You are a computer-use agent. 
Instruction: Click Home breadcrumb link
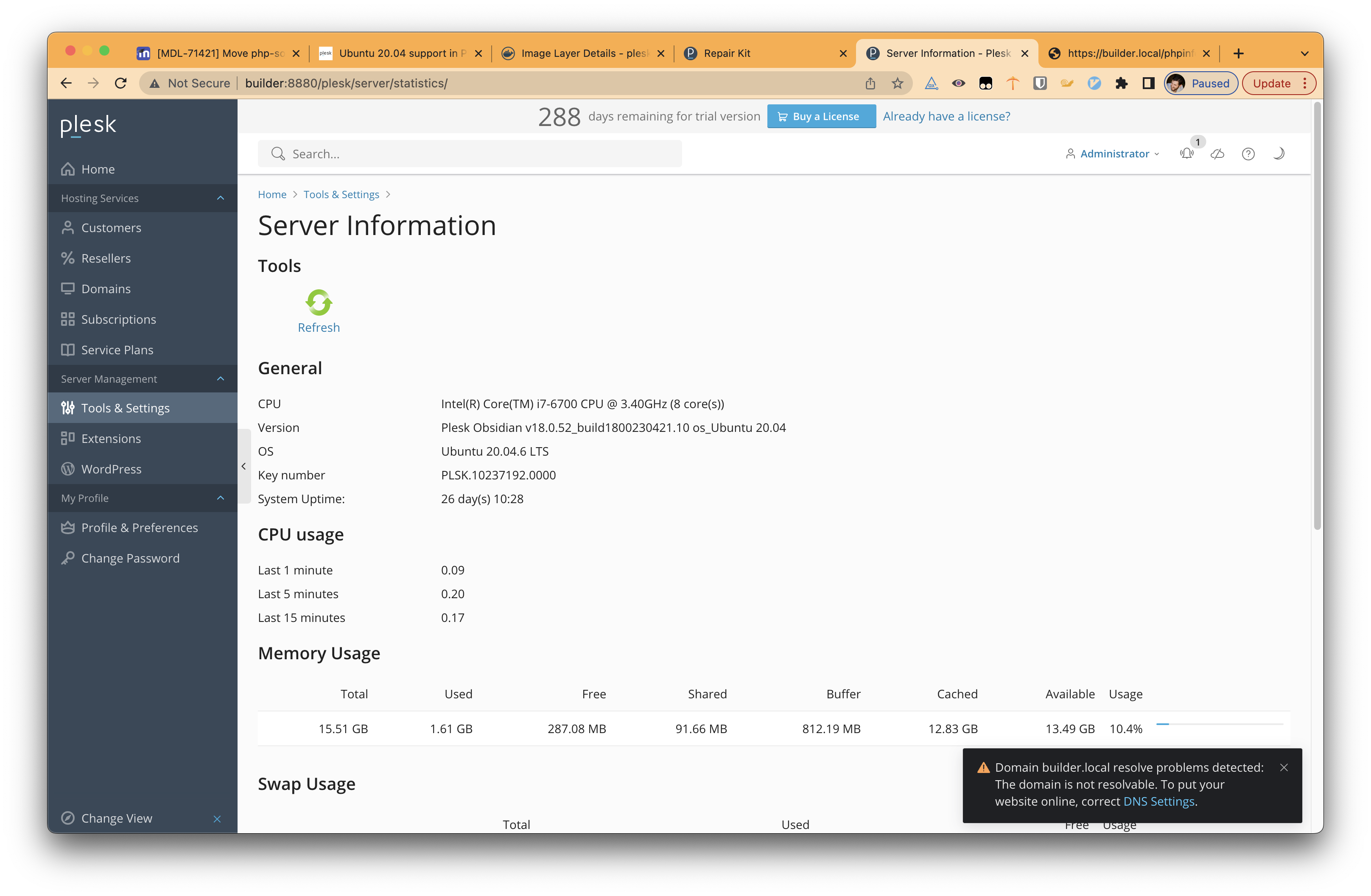pyautogui.click(x=272, y=194)
